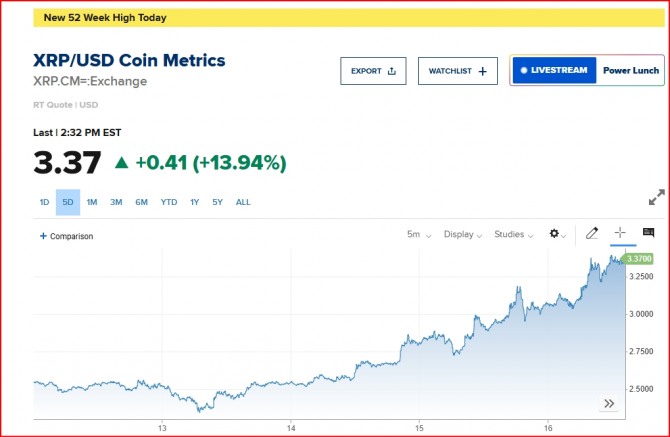Expand chart to fullscreen
Screen dimensions: 670x437
point(656,198)
